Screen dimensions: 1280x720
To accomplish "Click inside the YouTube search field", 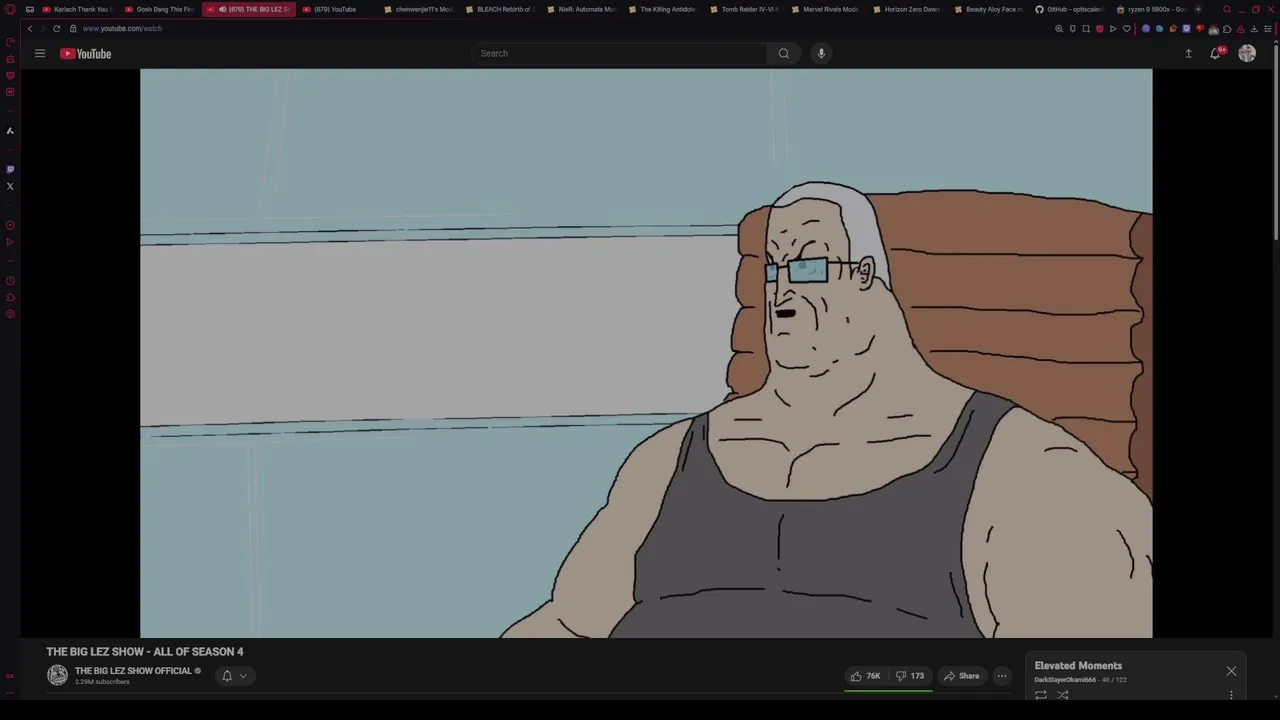I will [620, 53].
